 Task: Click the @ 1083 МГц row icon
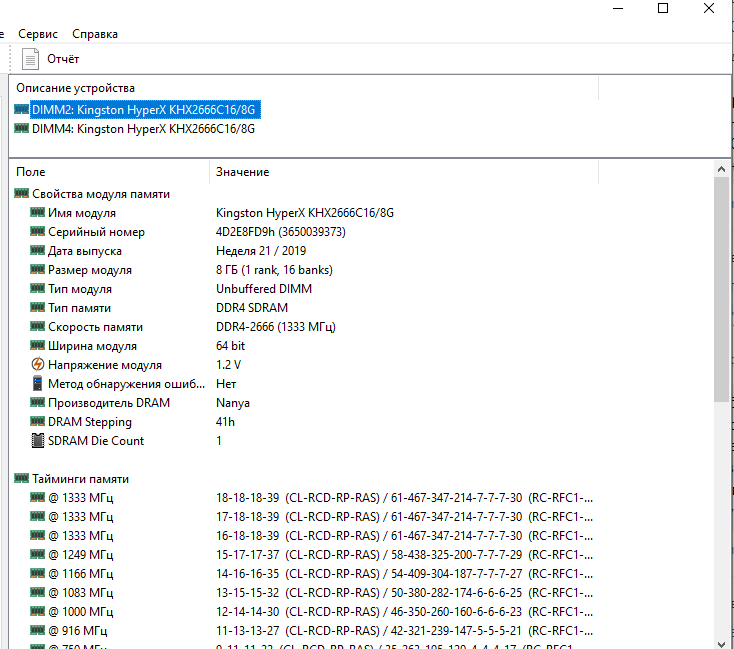click(37, 592)
